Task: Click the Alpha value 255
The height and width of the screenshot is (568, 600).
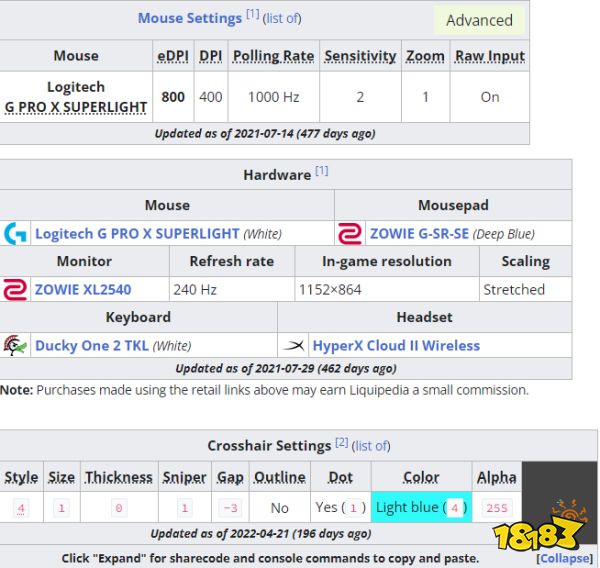Action: click(497, 508)
